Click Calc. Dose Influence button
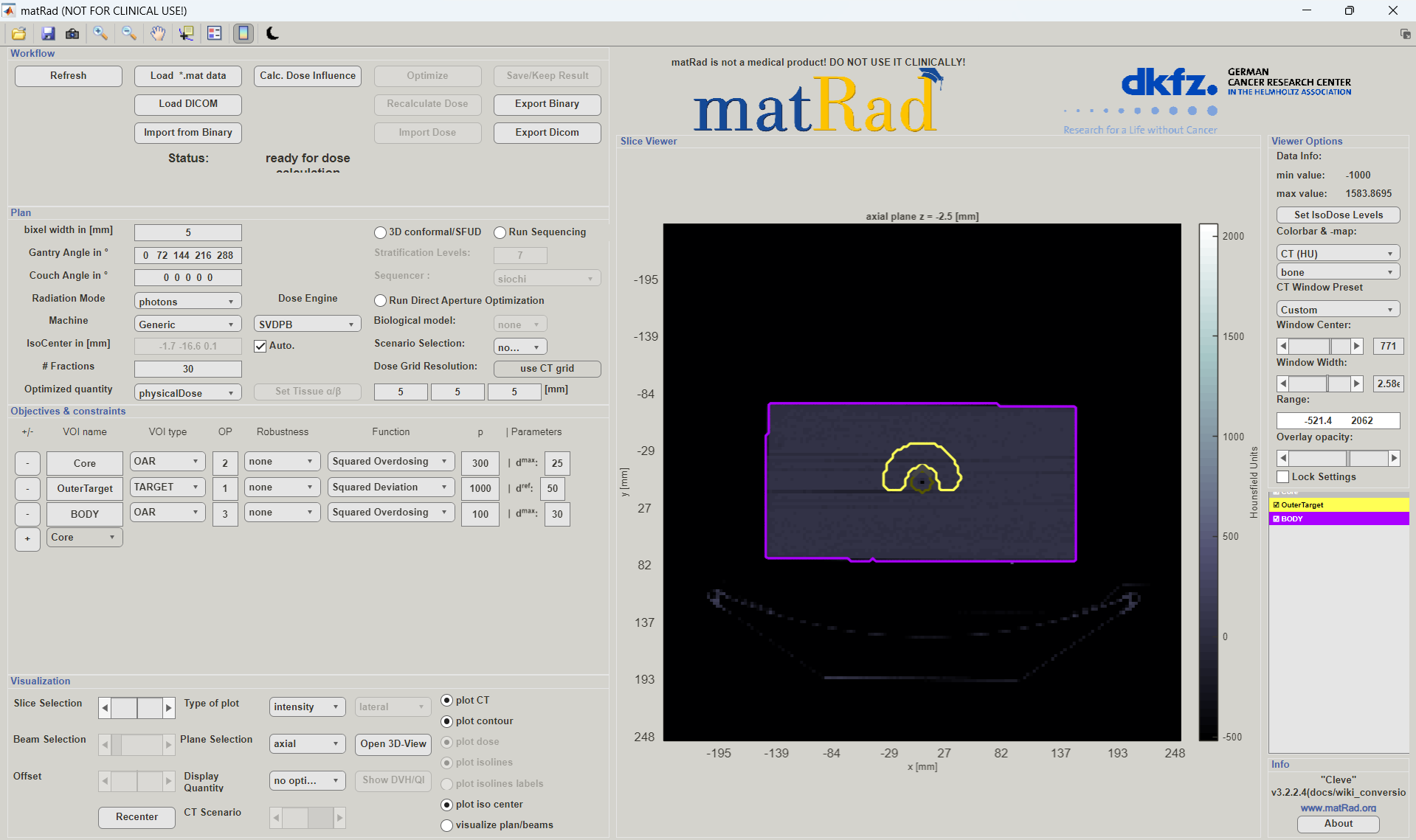This screenshot has height=840, width=1416. tap(308, 76)
